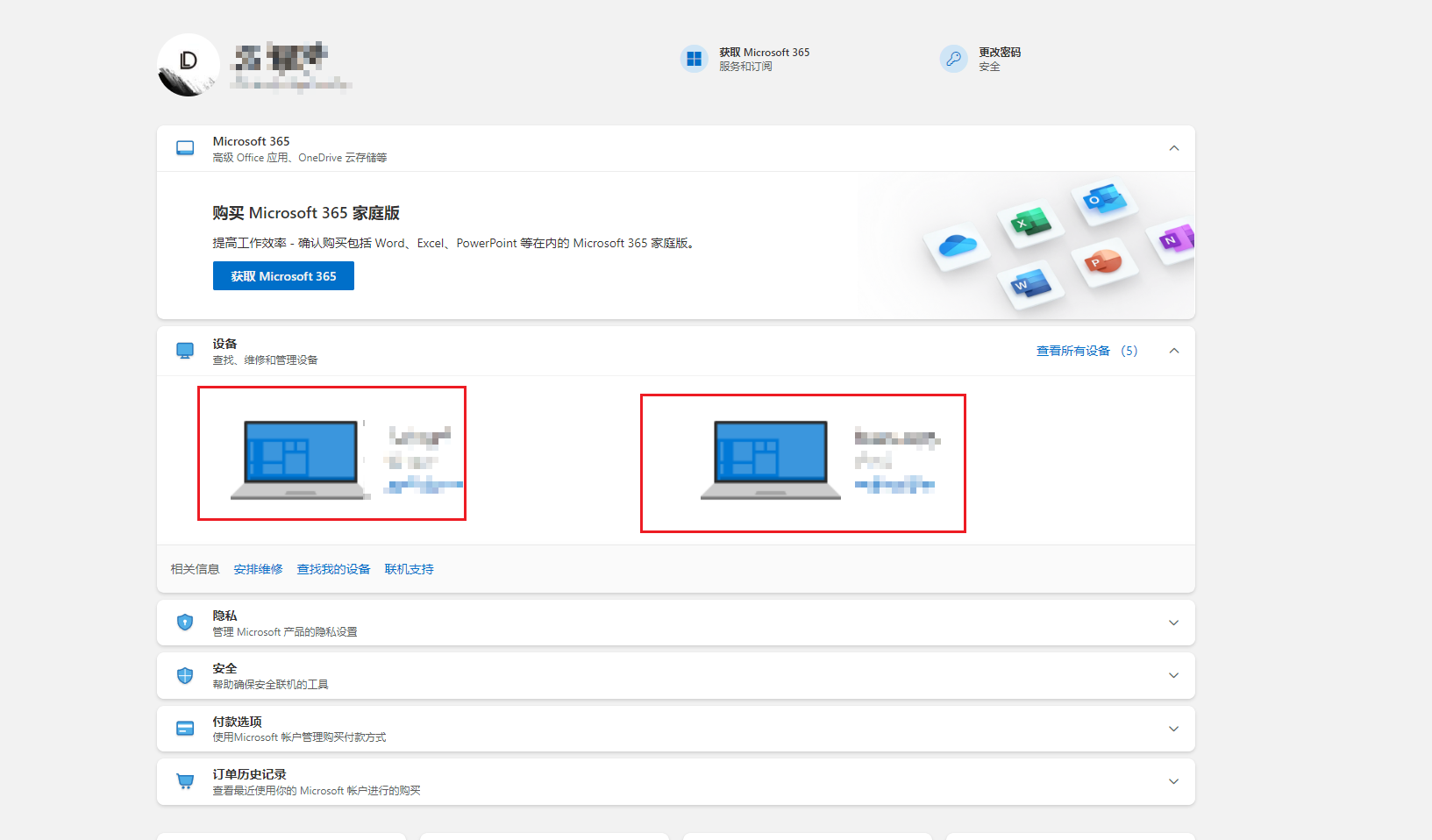Click the Windows logo icon next to 获取 Microsoft 365
This screenshot has height=840, width=1432.
click(x=694, y=59)
